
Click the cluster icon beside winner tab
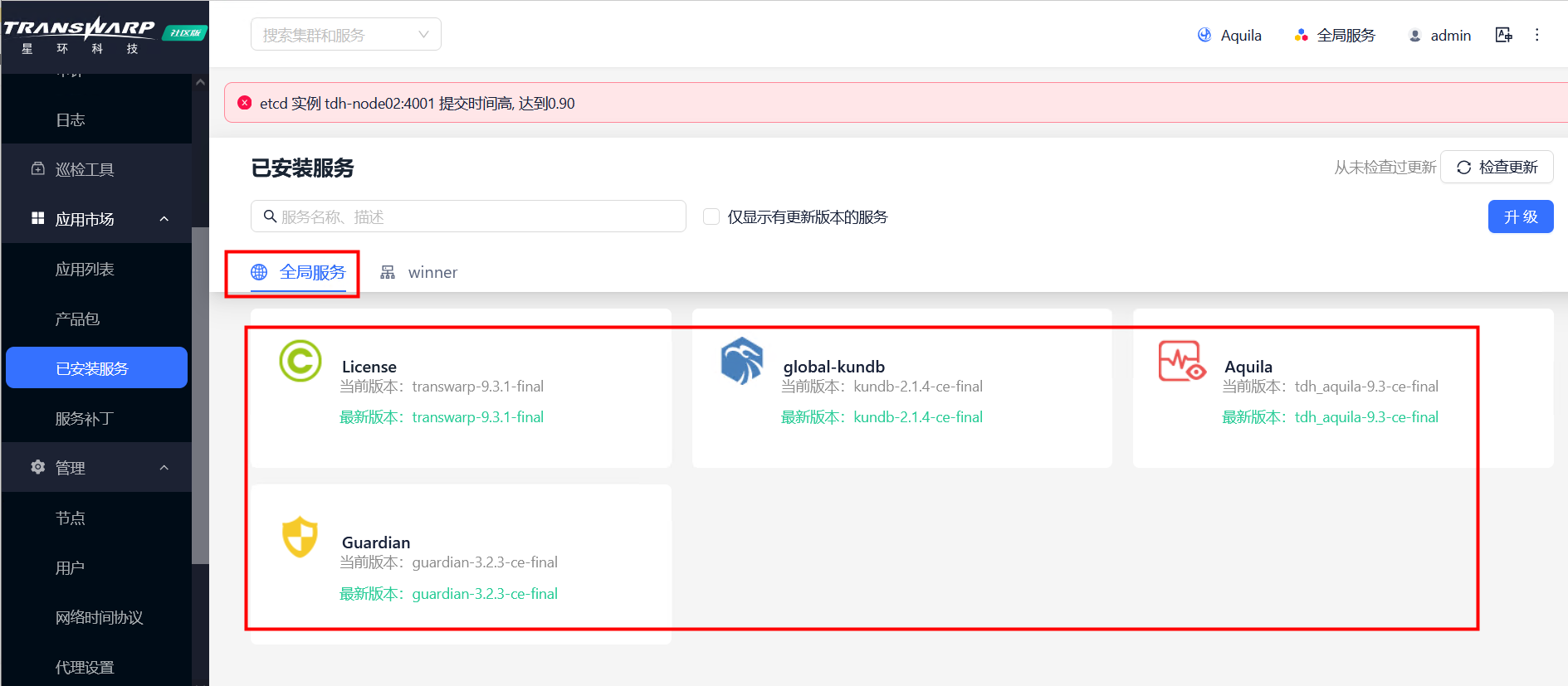coord(388,272)
